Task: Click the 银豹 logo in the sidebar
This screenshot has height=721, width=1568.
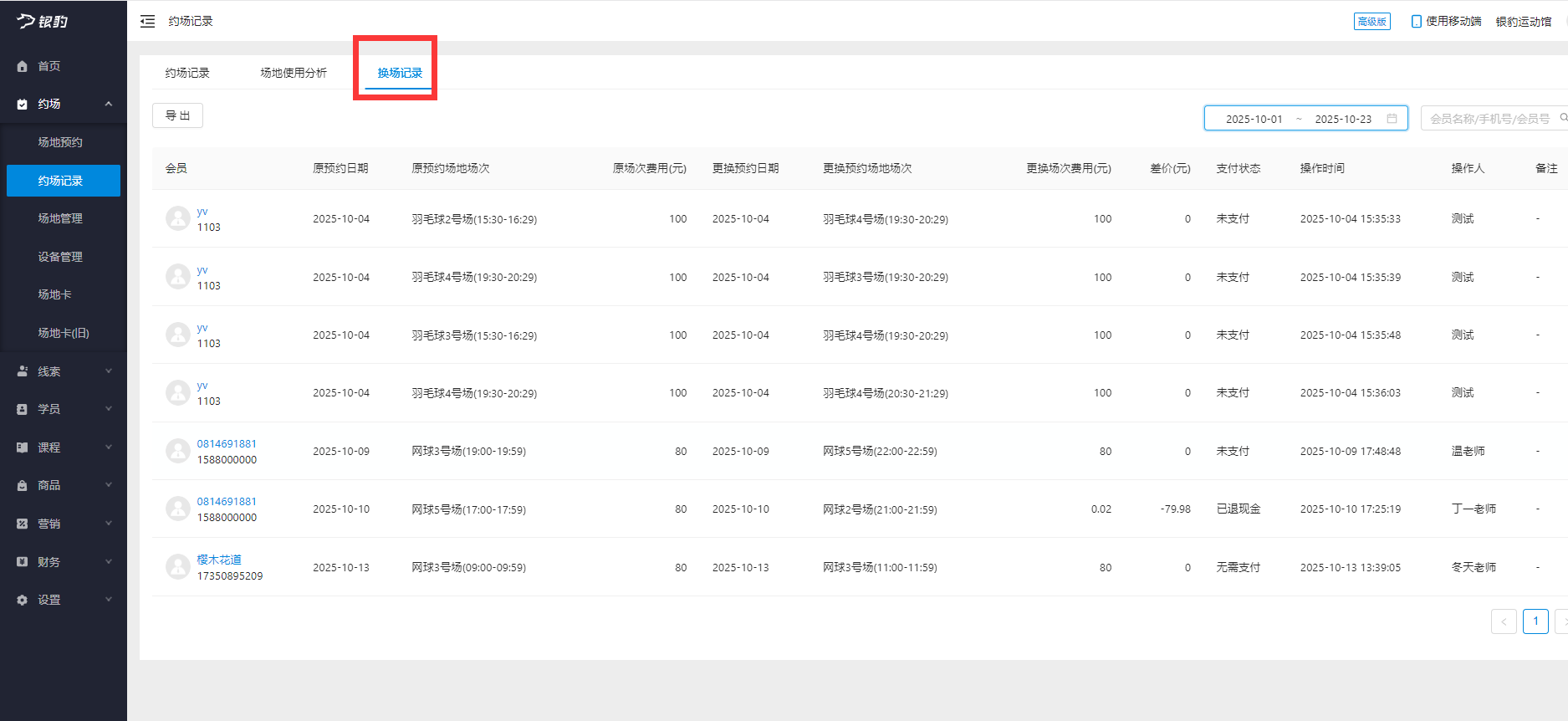Action: (x=43, y=21)
